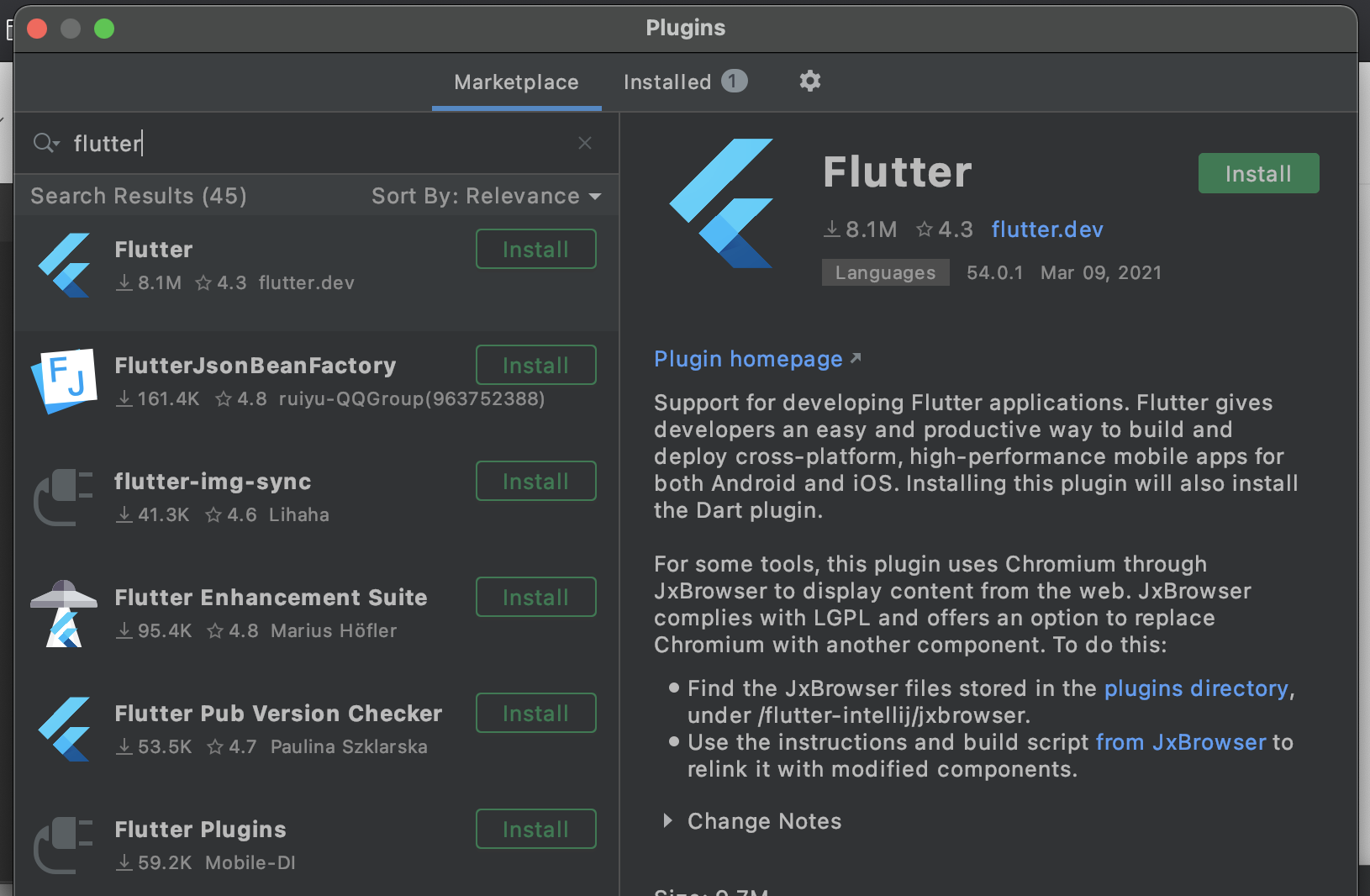Click the Search Results (45) header
The image size is (1370, 896).
[139, 196]
